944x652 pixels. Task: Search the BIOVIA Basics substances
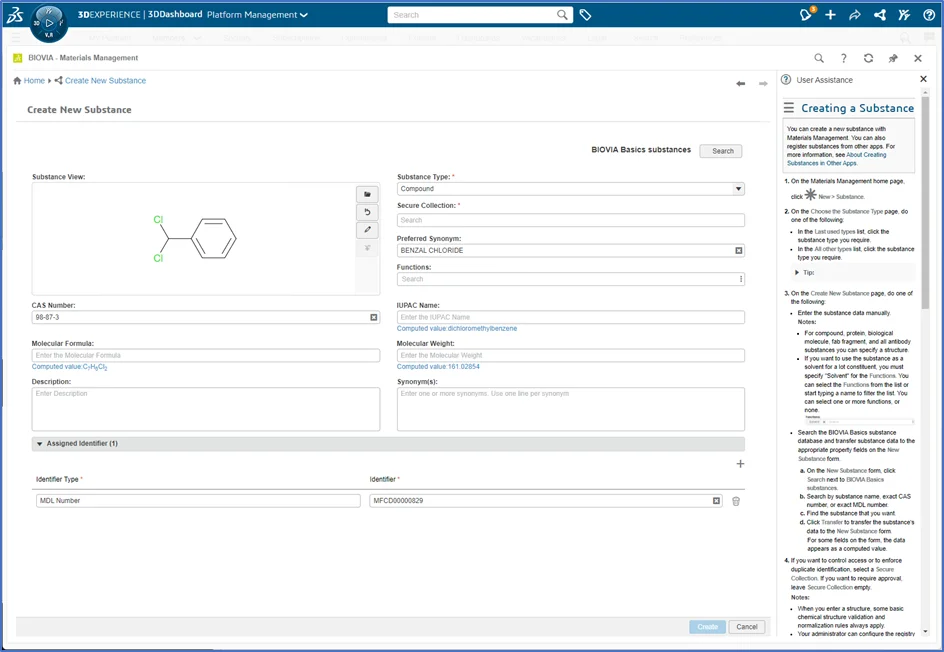pos(722,151)
